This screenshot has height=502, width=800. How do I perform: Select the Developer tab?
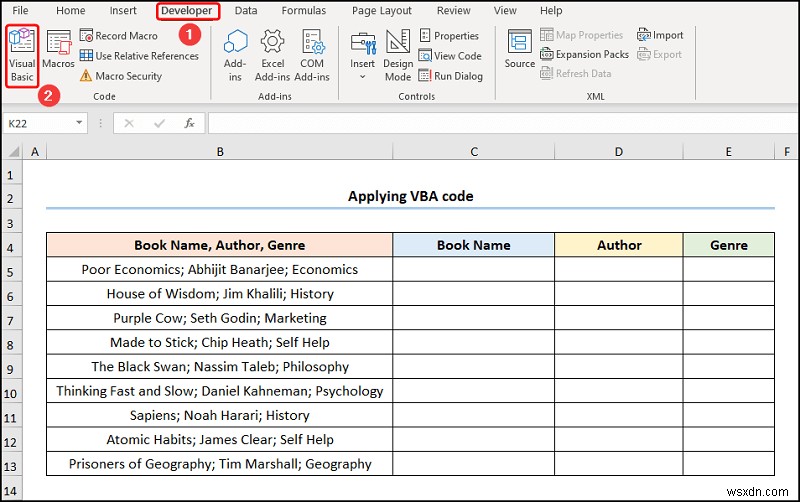187,11
